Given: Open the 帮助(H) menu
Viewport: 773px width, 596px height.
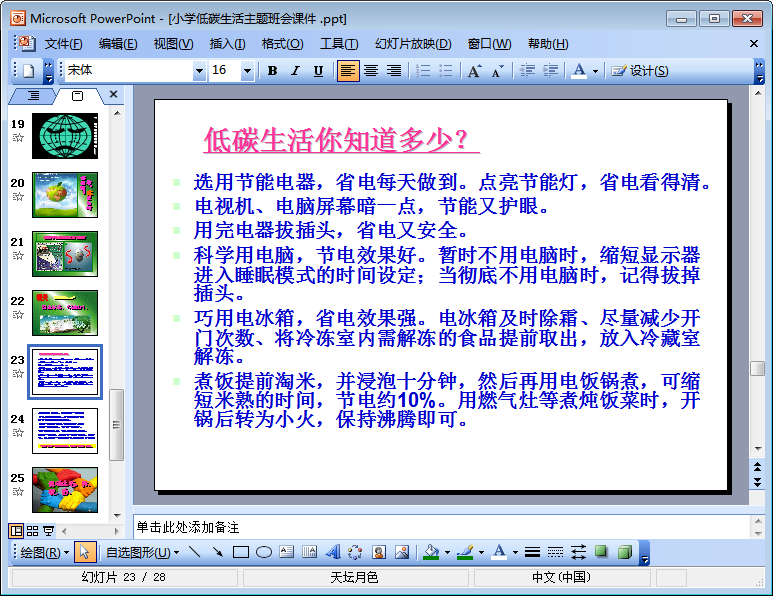Looking at the screenshot, I should (x=548, y=44).
